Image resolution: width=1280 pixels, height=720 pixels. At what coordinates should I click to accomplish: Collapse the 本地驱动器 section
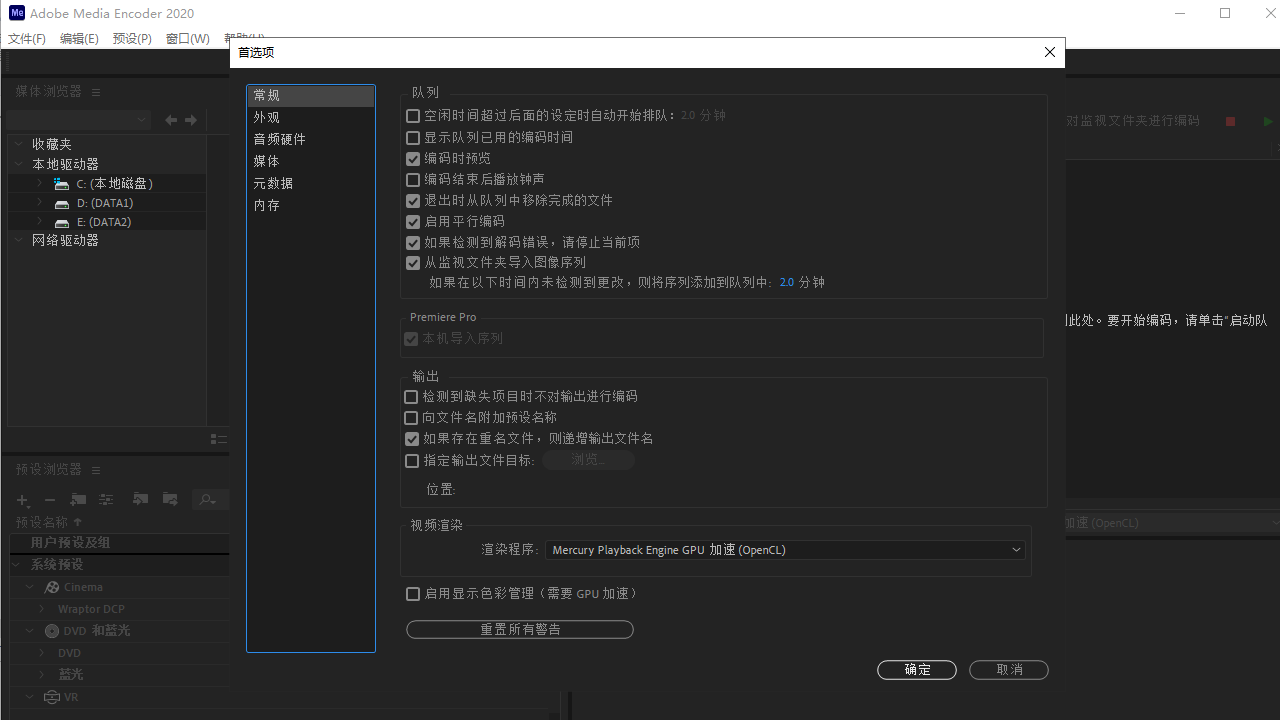click(x=17, y=163)
